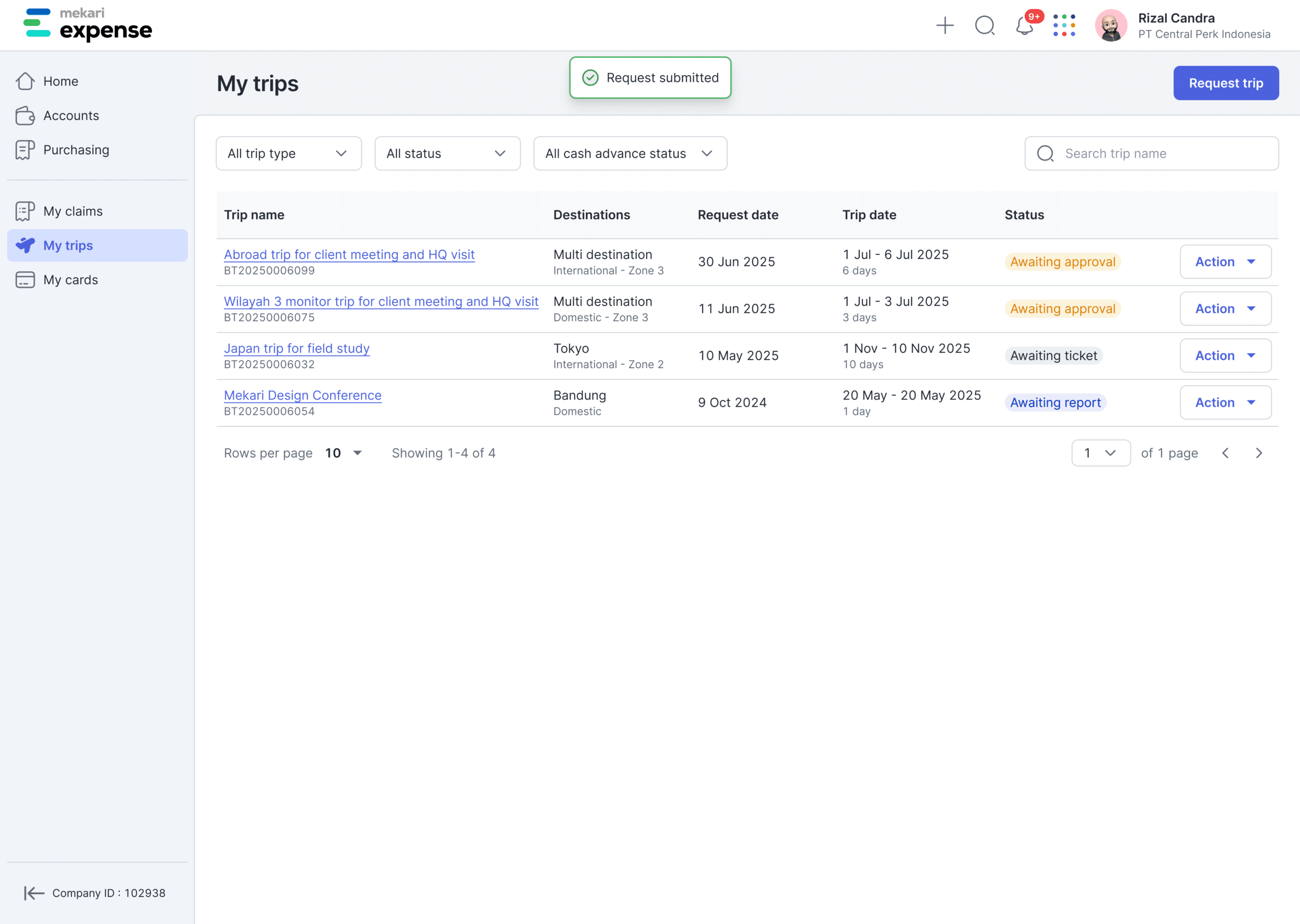Click the Mekari Expense logo
Viewport: 1300px width, 924px height.
[x=88, y=25]
